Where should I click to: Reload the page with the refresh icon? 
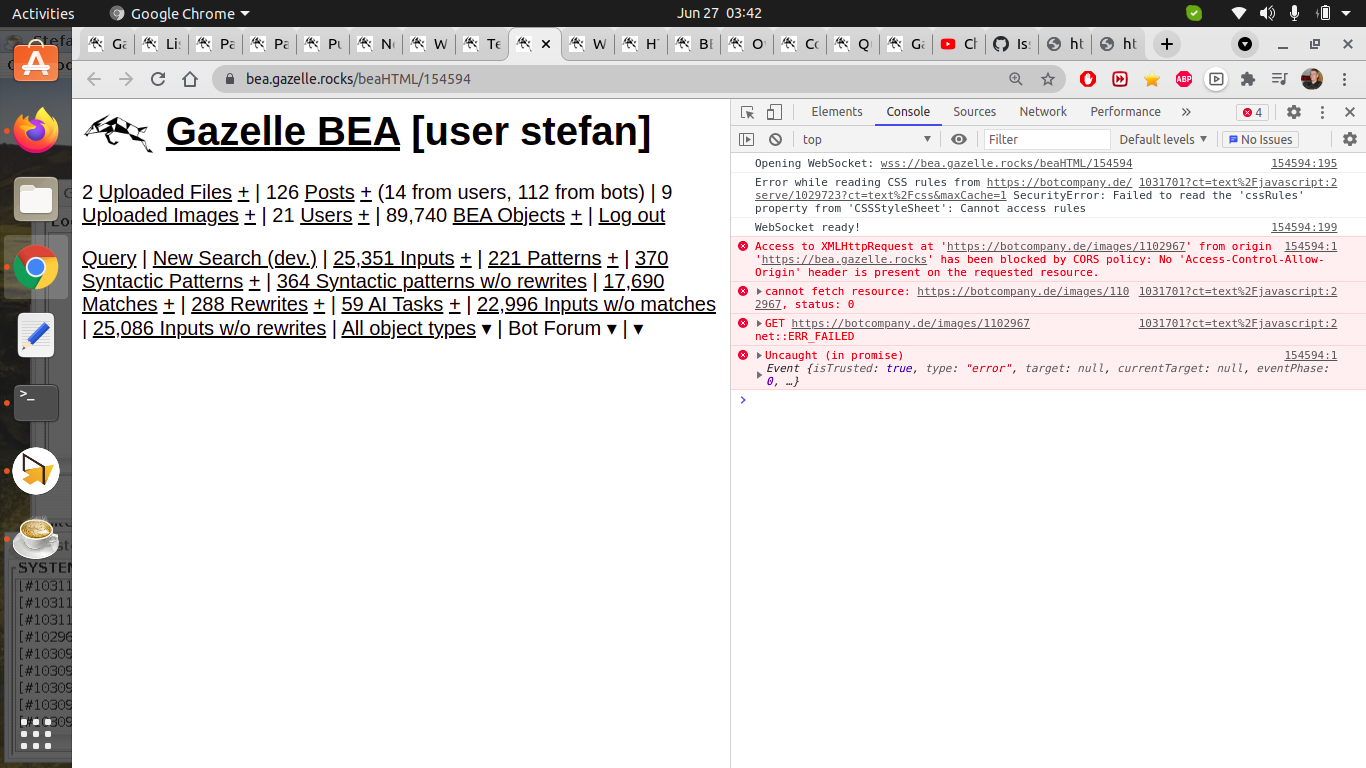158,79
